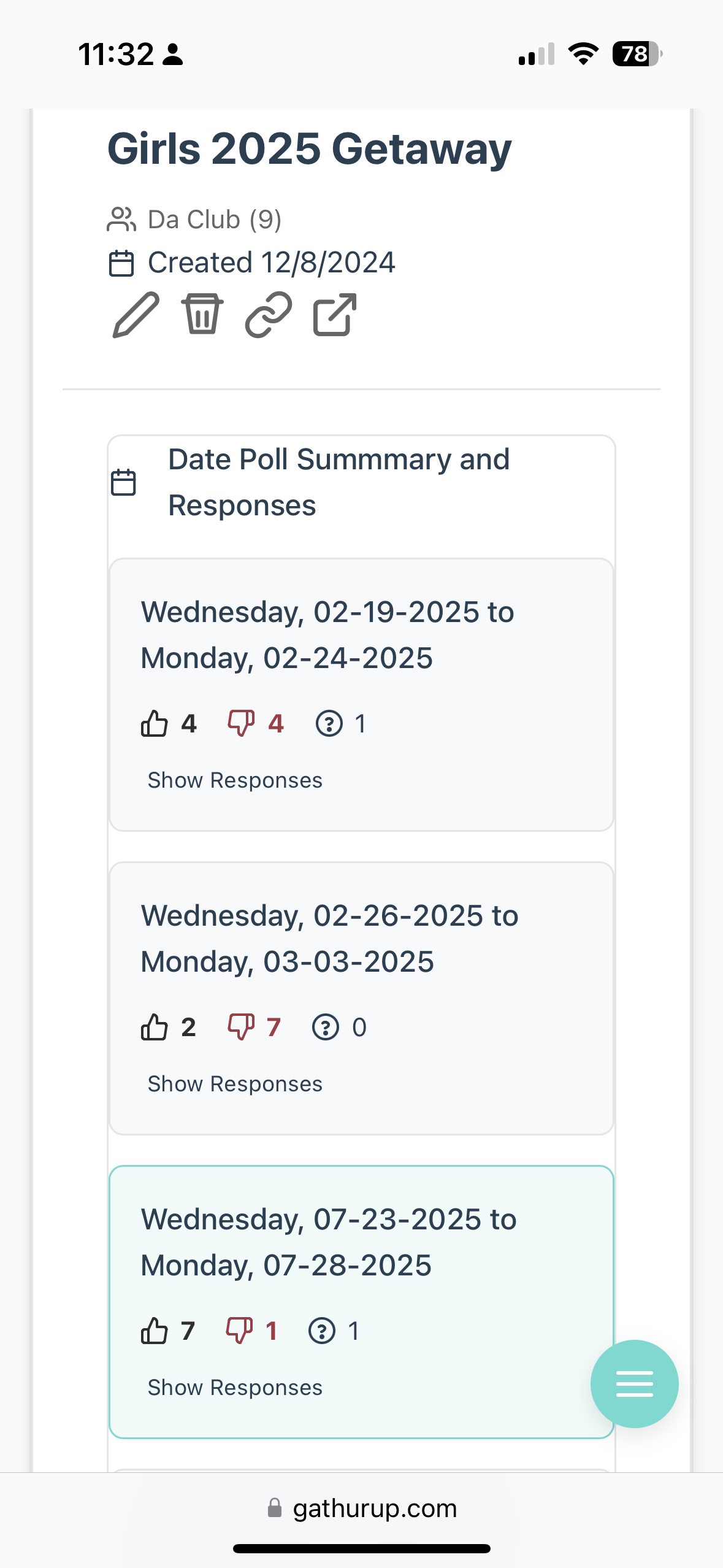Tap the Da Club group people icon

[x=121, y=220]
